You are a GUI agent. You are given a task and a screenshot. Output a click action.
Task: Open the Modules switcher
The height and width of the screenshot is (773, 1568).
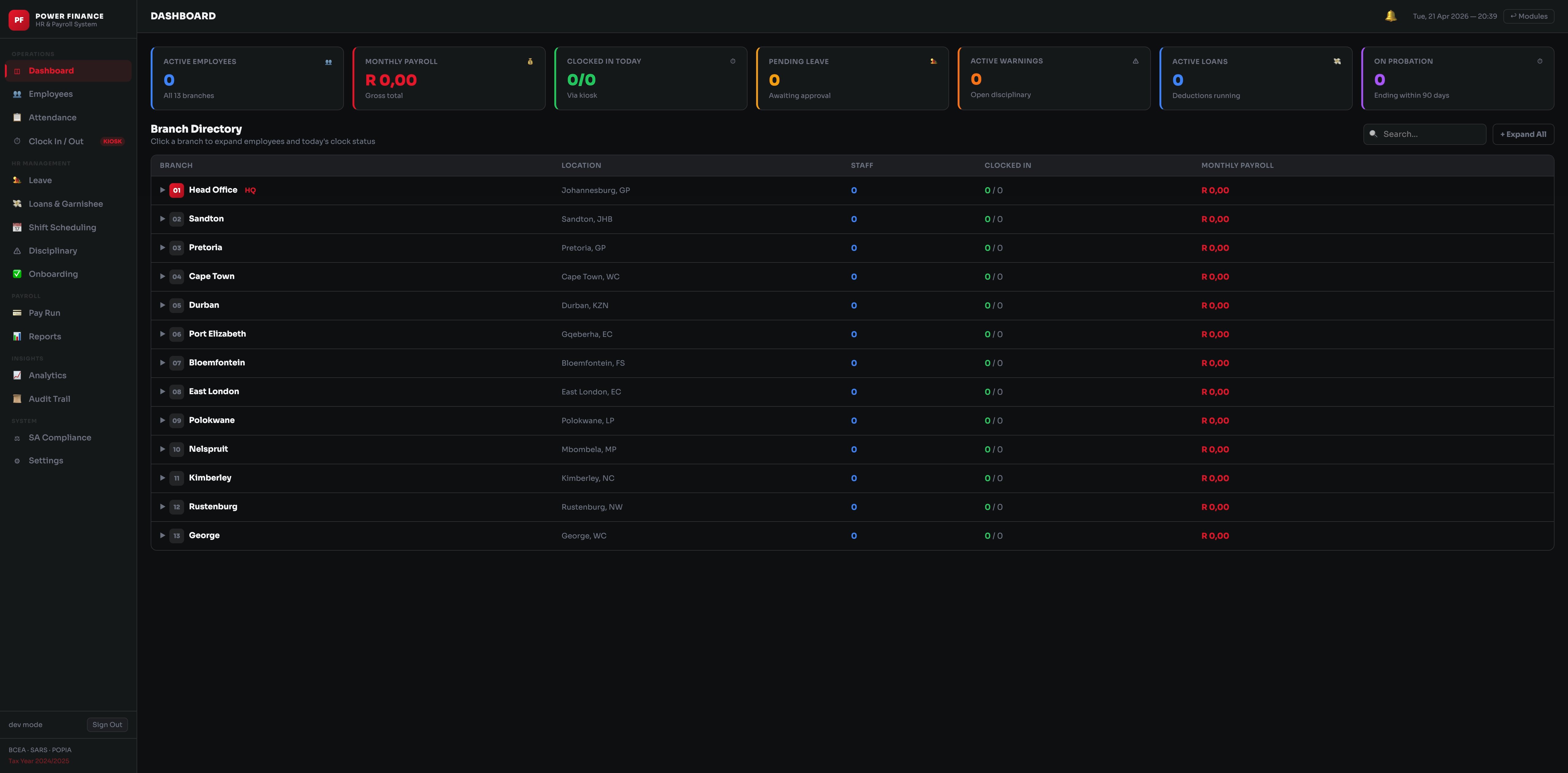tap(1528, 16)
